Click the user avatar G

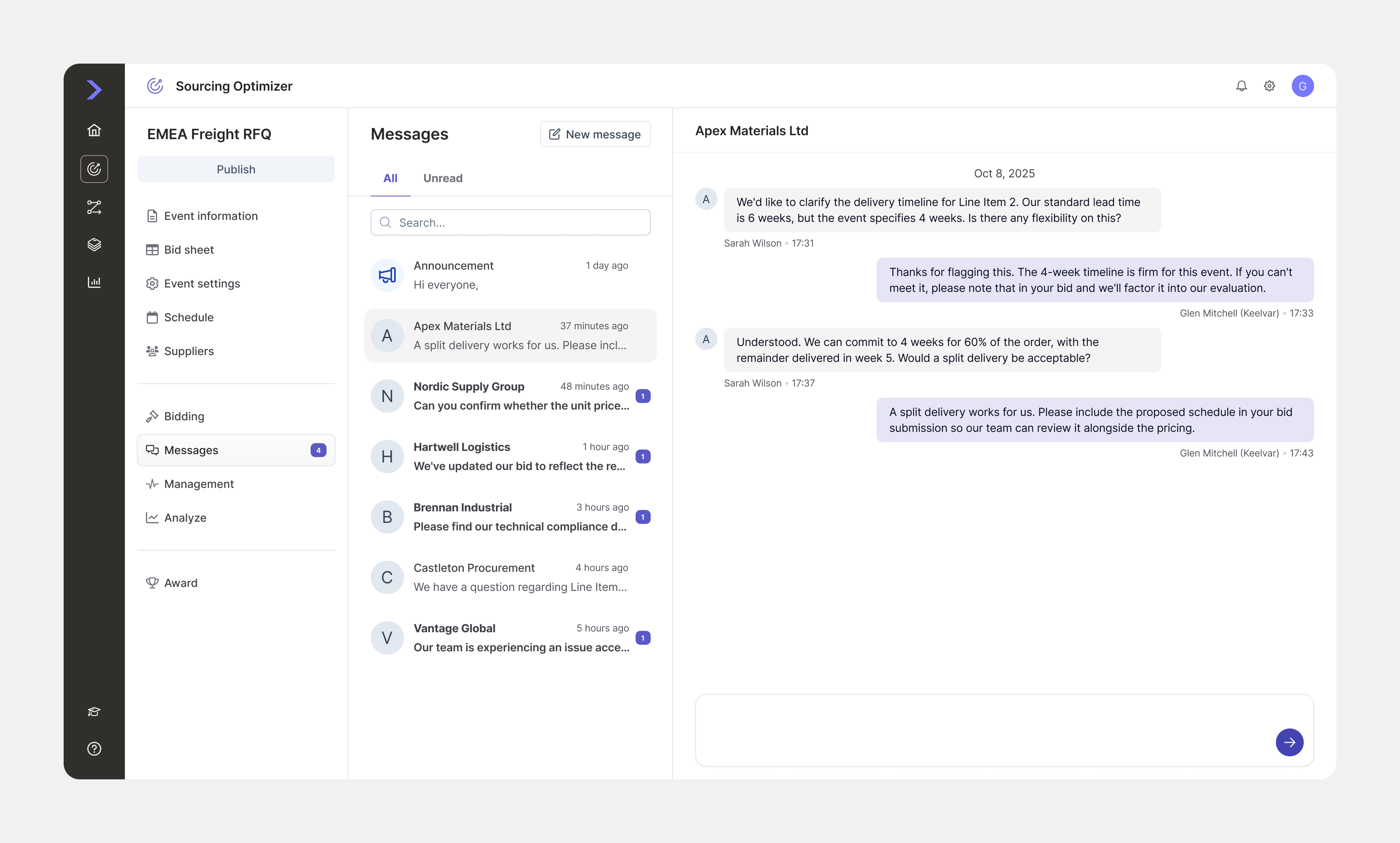(1302, 86)
